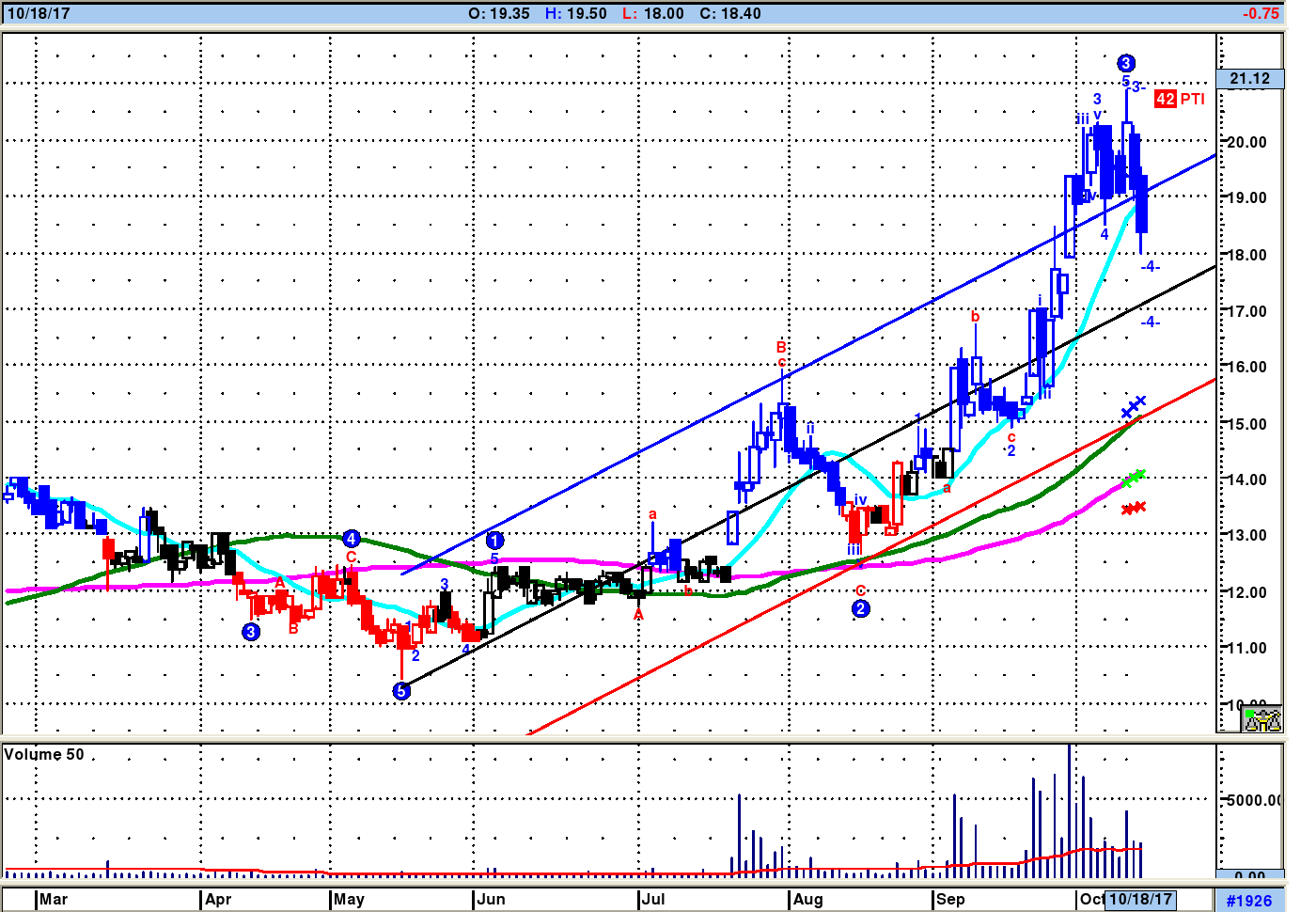1316x912 pixels.
Task: Click the red X projection markers
Action: click(1135, 508)
